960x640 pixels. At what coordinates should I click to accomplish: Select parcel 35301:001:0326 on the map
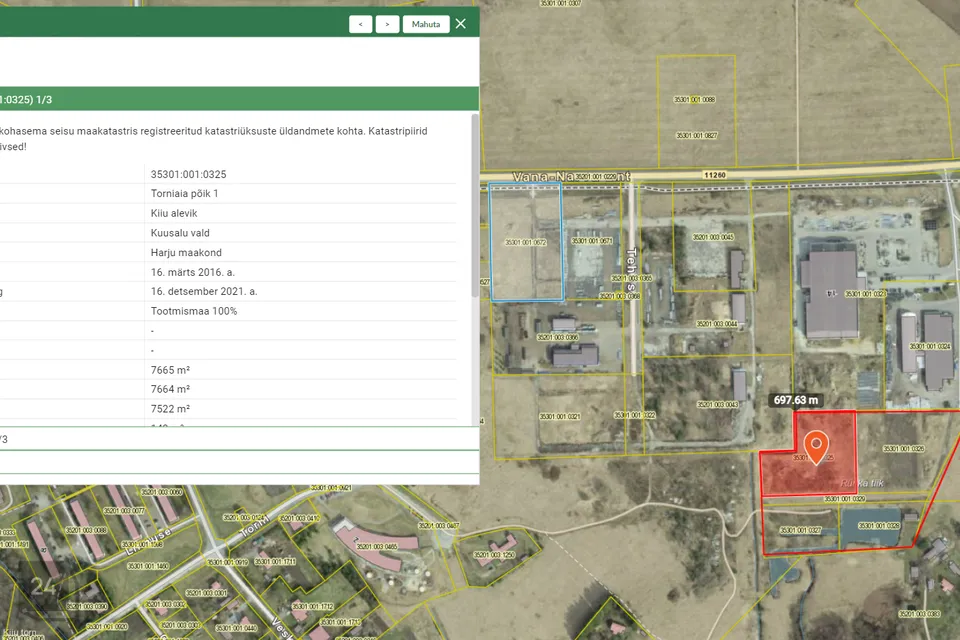[903, 450]
